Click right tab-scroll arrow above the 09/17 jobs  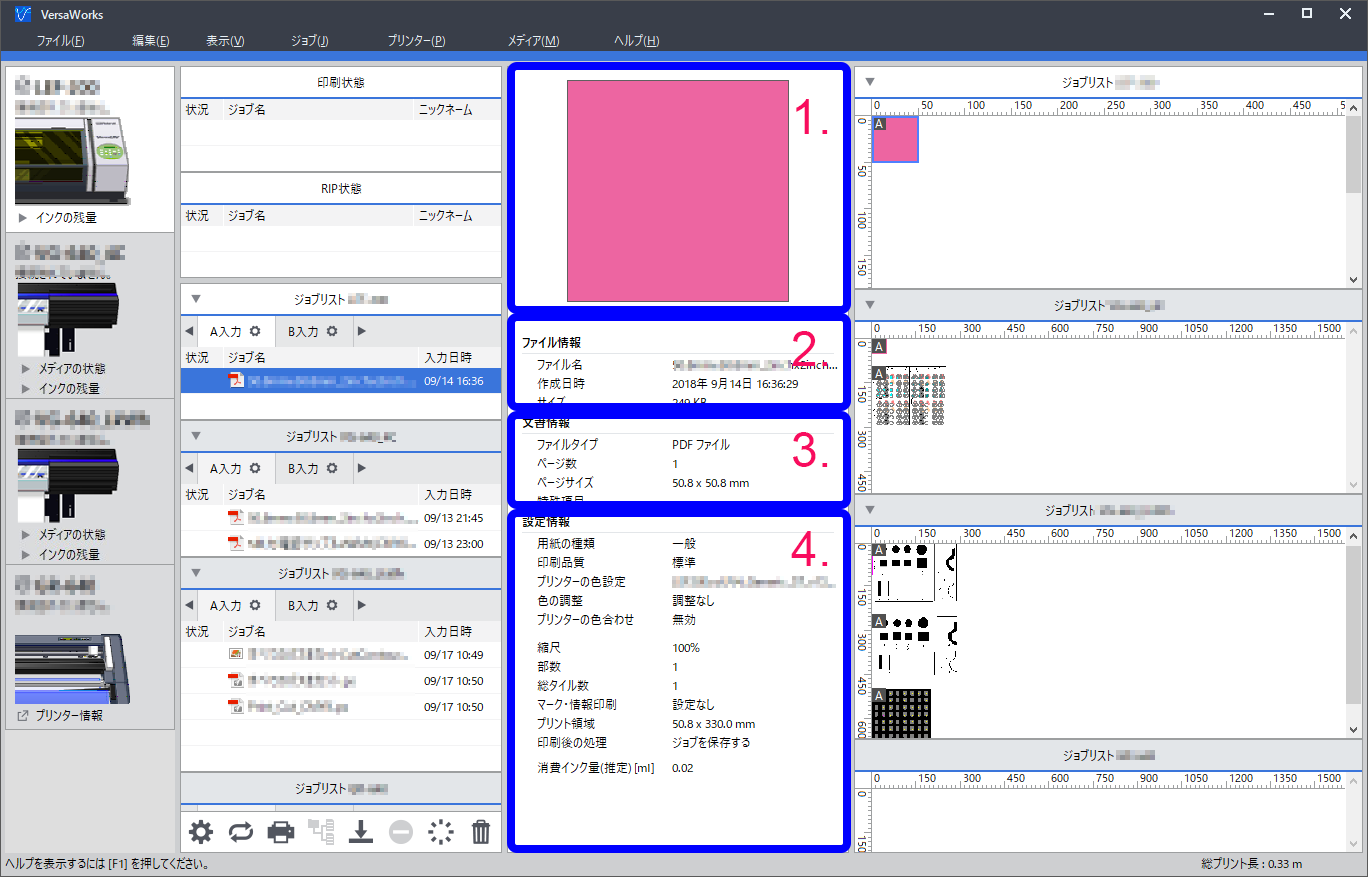pyautogui.click(x=362, y=605)
